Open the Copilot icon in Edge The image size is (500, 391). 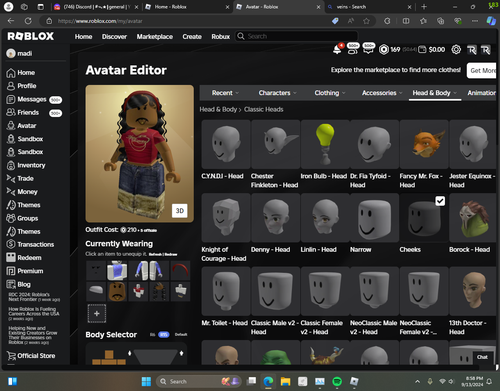pos(491,21)
